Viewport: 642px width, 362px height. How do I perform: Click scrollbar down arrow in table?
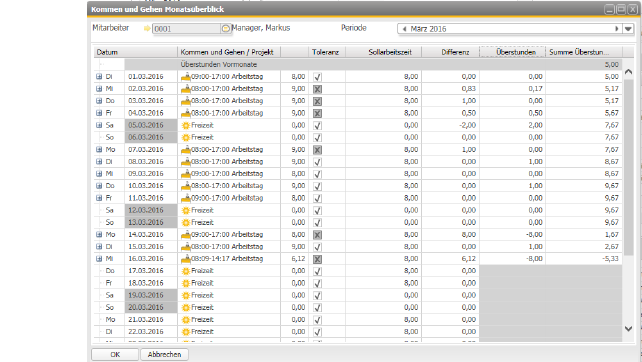point(628,328)
